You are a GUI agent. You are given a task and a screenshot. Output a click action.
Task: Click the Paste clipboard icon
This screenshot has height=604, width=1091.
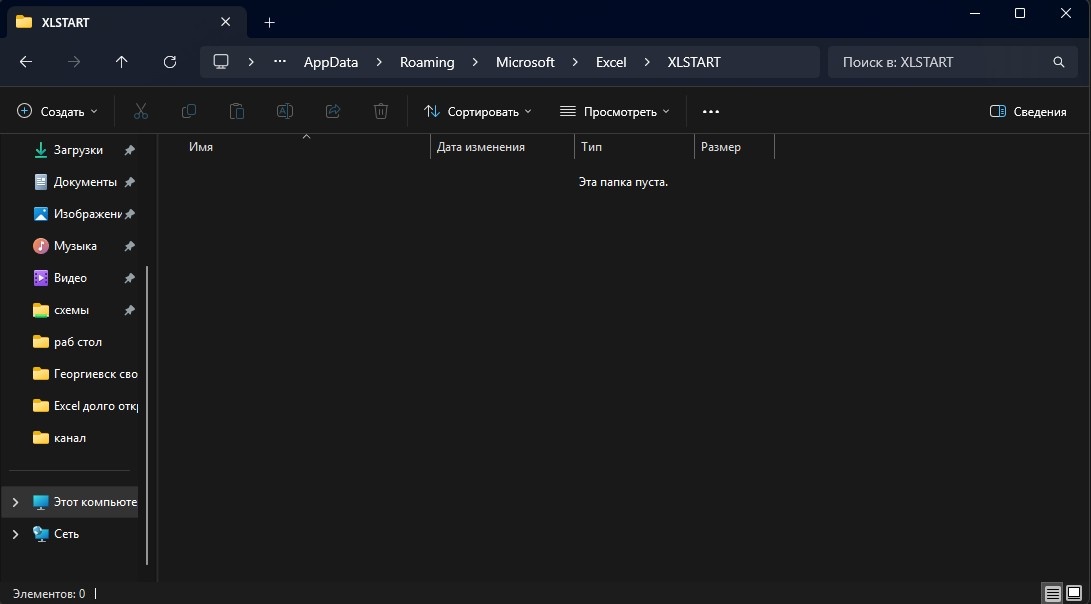pos(237,111)
